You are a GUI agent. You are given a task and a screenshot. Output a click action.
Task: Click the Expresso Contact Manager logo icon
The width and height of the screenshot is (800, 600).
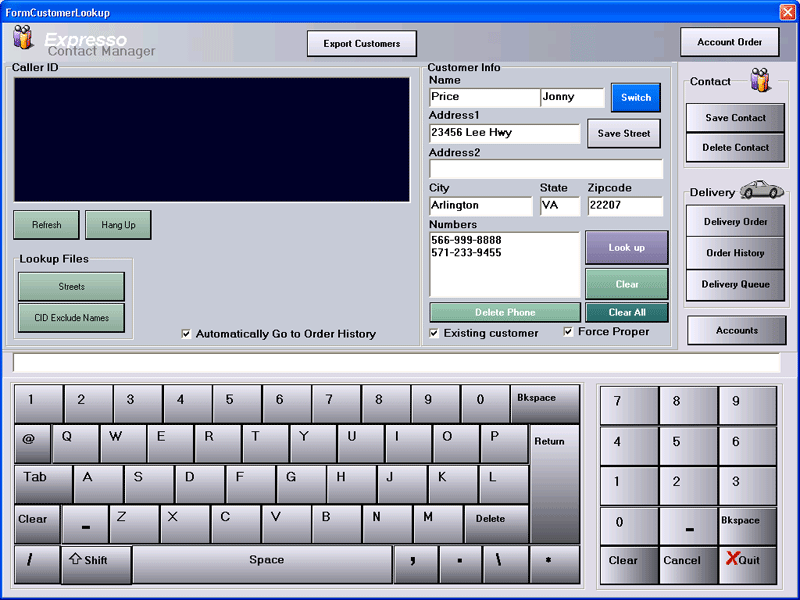point(22,39)
